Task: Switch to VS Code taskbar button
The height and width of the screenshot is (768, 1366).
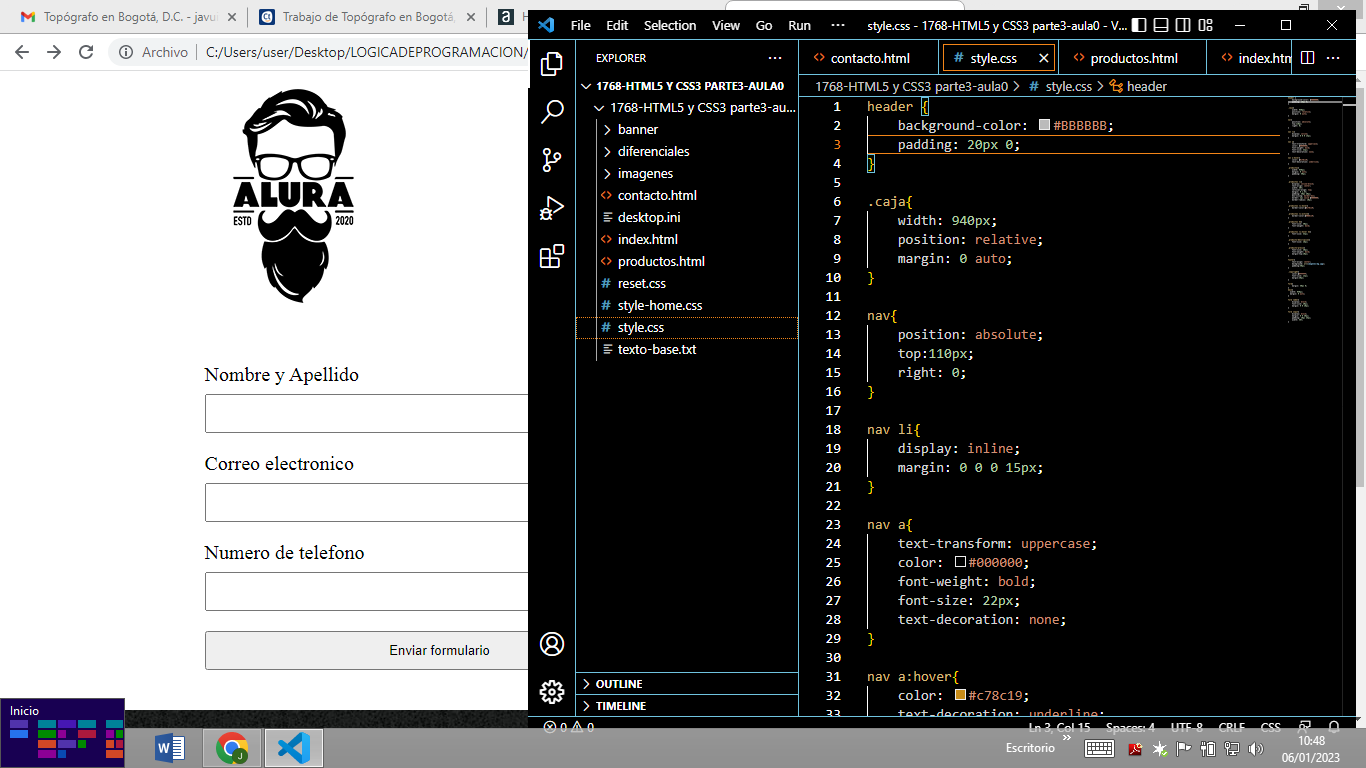Action: tap(293, 748)
